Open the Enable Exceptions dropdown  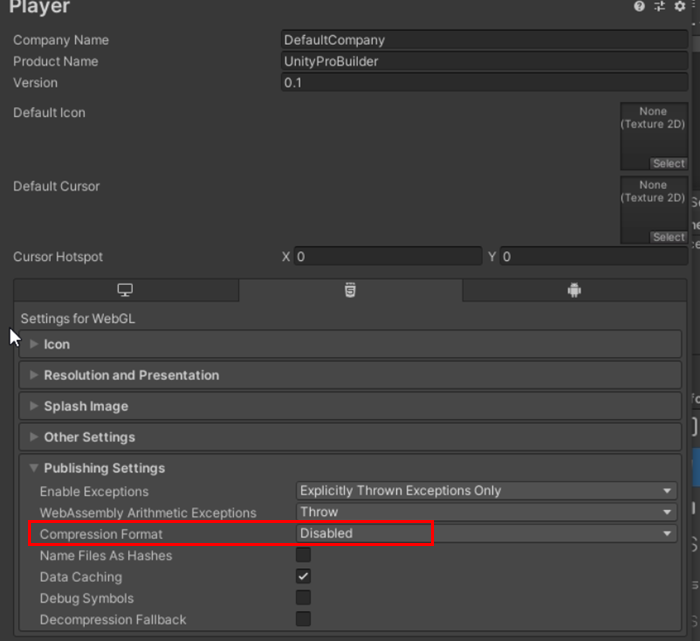487,491
